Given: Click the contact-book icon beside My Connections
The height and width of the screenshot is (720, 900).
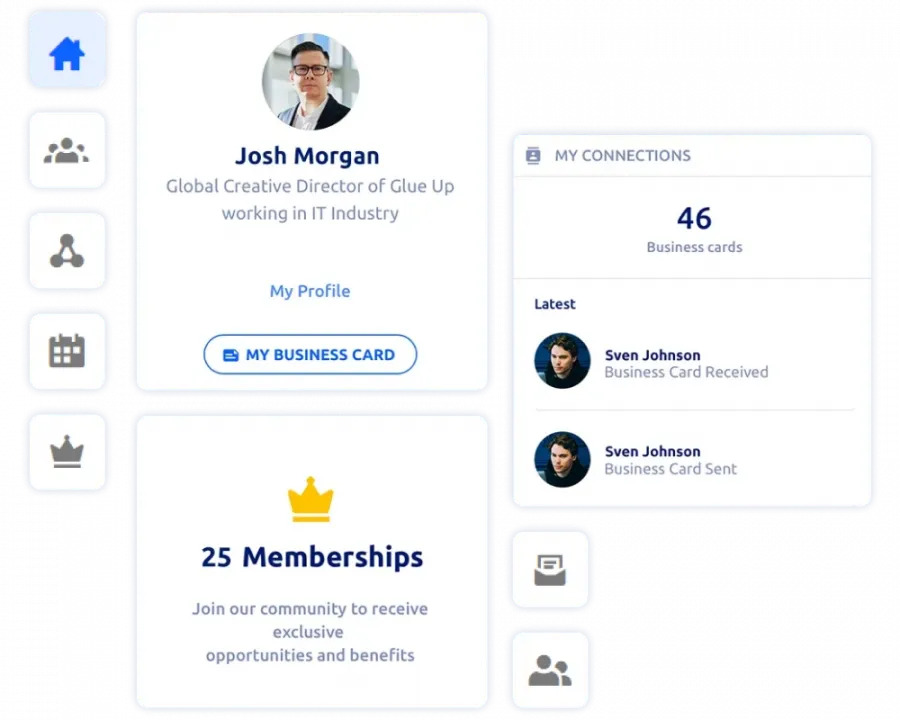Looking at the screenshot, I should pyautogui.click(x=533, y=156).
